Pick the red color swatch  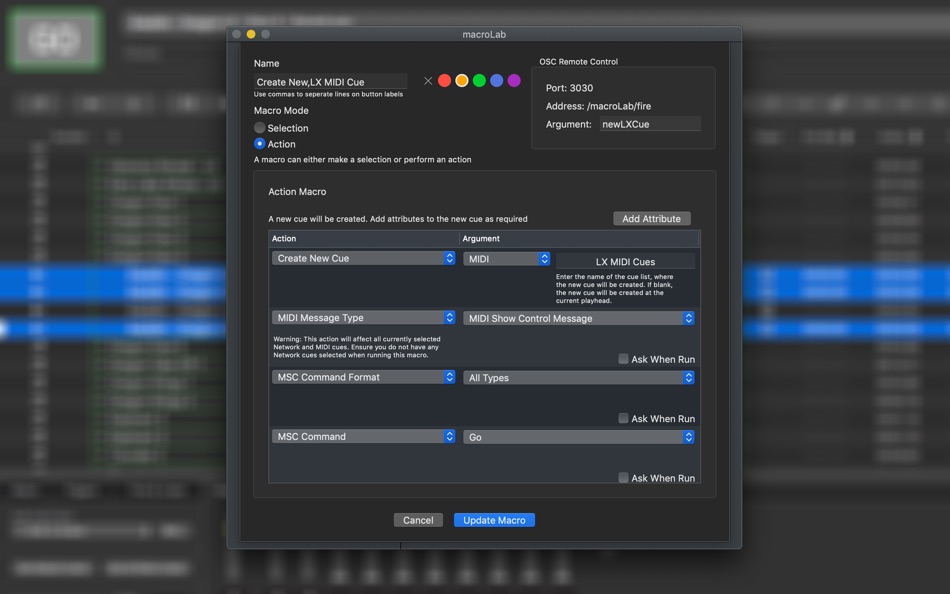coord(444,81)
